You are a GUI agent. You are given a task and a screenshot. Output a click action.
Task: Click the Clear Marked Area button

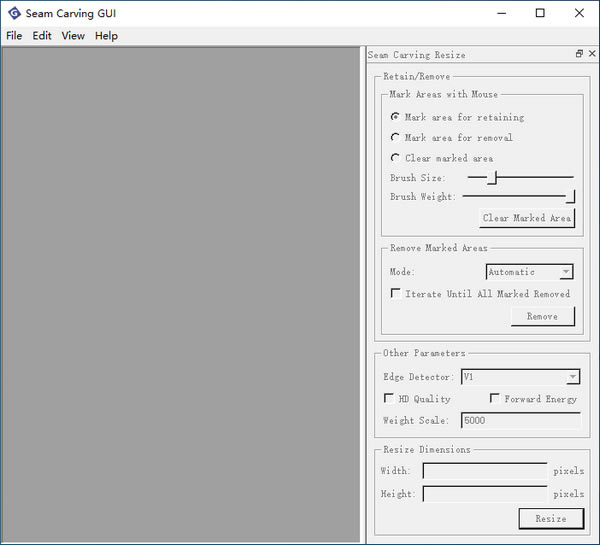click(527, 218)
